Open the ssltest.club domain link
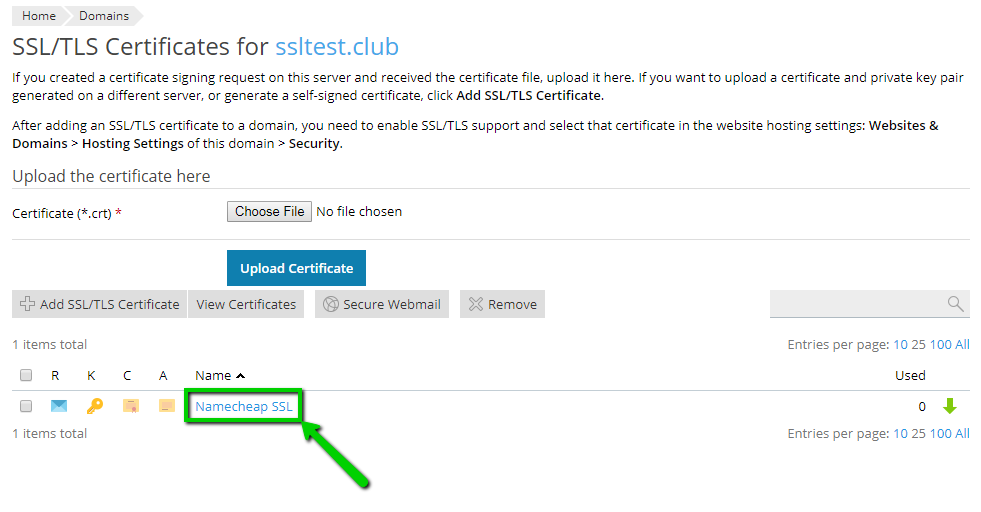This screenshot has height=512, width=981. click(336, 47)
